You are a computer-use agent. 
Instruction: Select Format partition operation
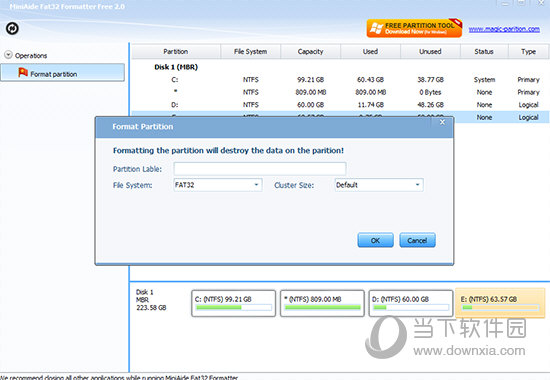pos(62,73)
